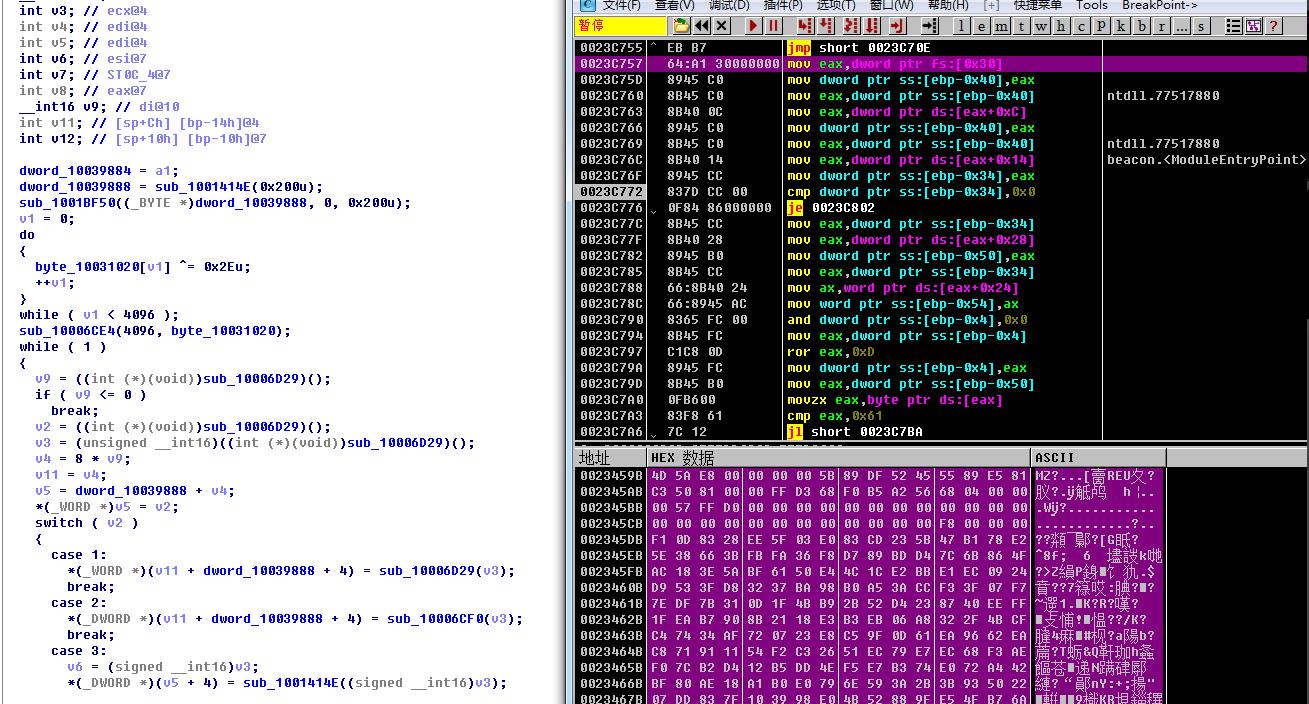Show References with the r button
1309x704 pixels.
[x=1161, y=26]
